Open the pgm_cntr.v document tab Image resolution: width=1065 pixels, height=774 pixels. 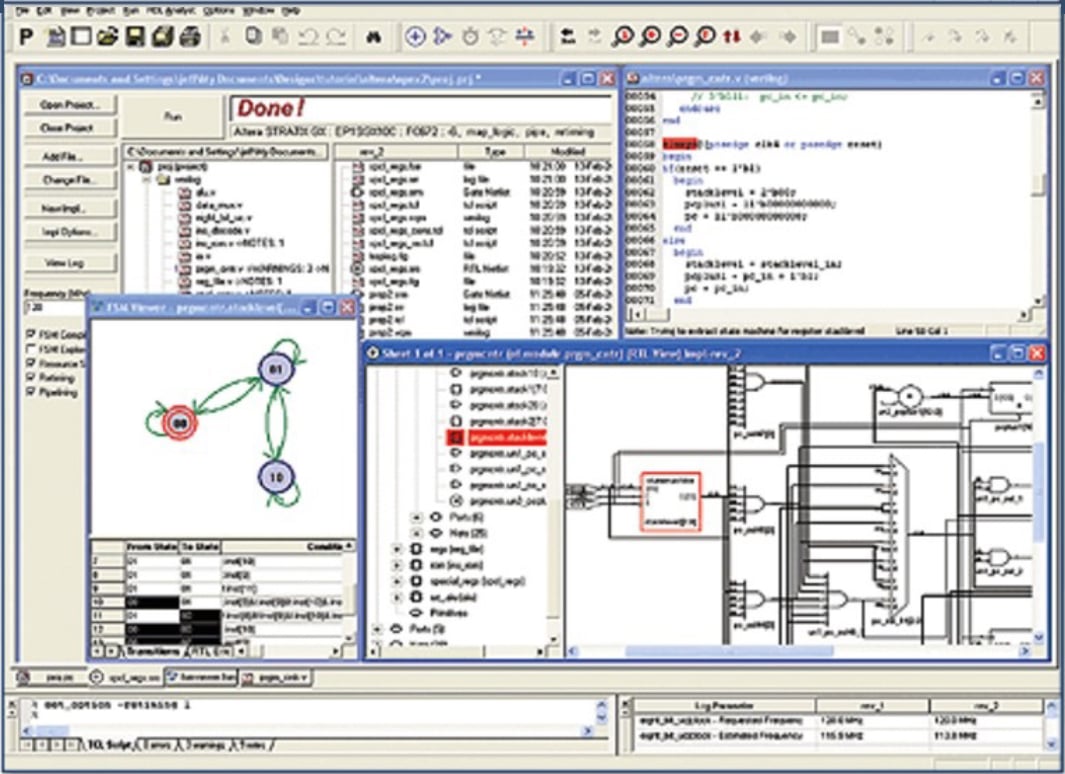276,677
